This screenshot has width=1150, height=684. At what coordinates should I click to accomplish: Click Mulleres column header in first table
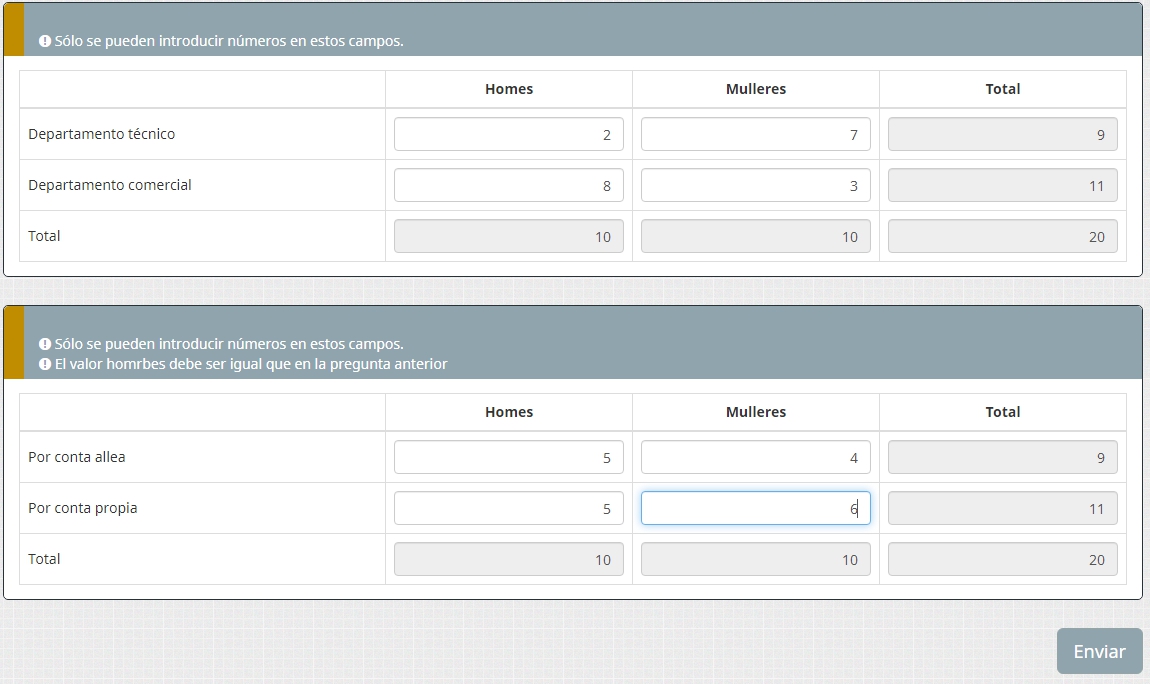755,89
